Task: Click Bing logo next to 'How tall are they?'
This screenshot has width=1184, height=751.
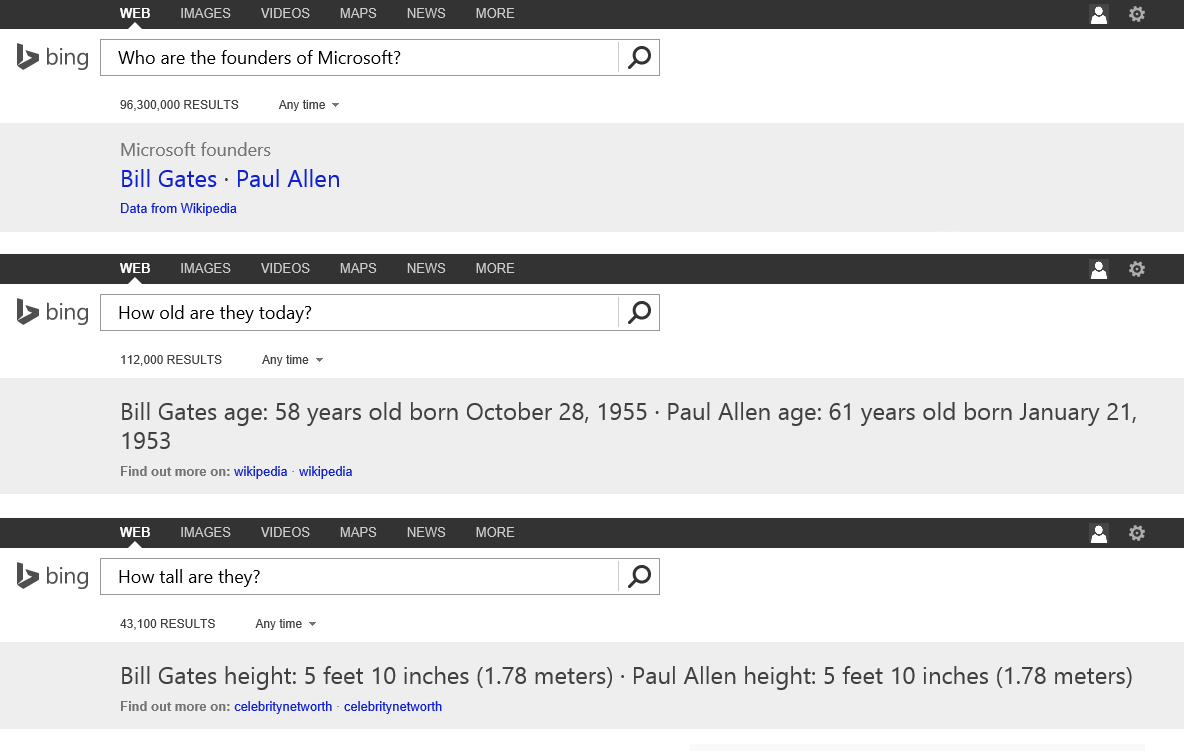Action: (53, 577)
